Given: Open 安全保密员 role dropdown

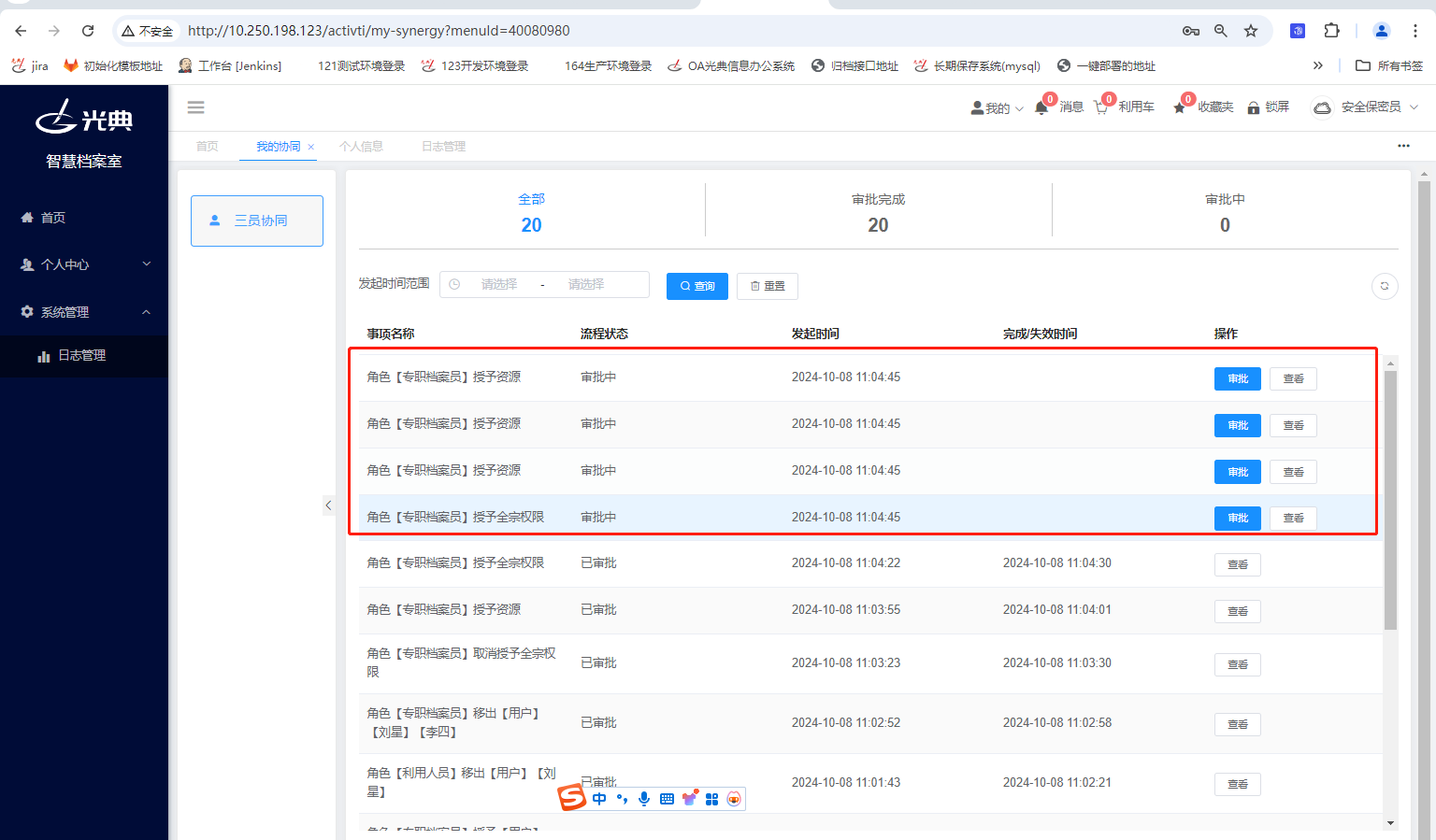Looking at the screenshot, I should 1366,107.
